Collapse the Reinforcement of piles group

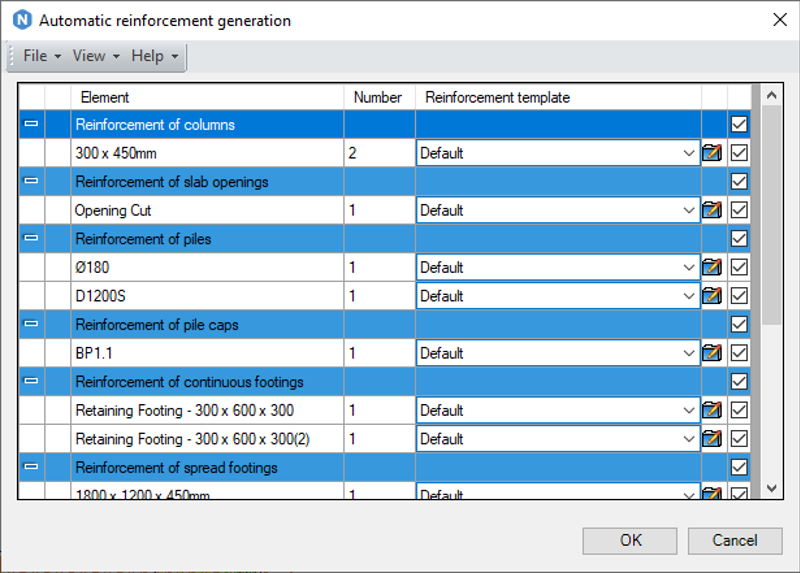click(x=31, y=239)
